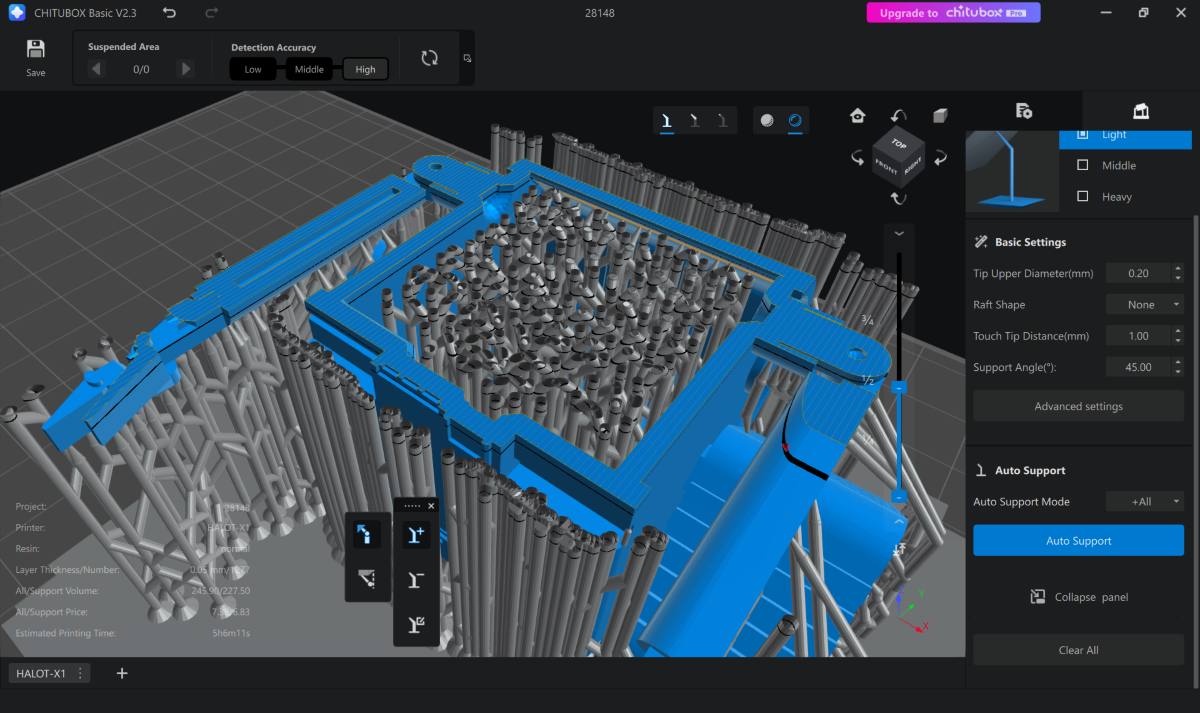This screenshot has height=713, width=1200.
Task: Click the collapse panel icon
Action: pos(1038,597)
